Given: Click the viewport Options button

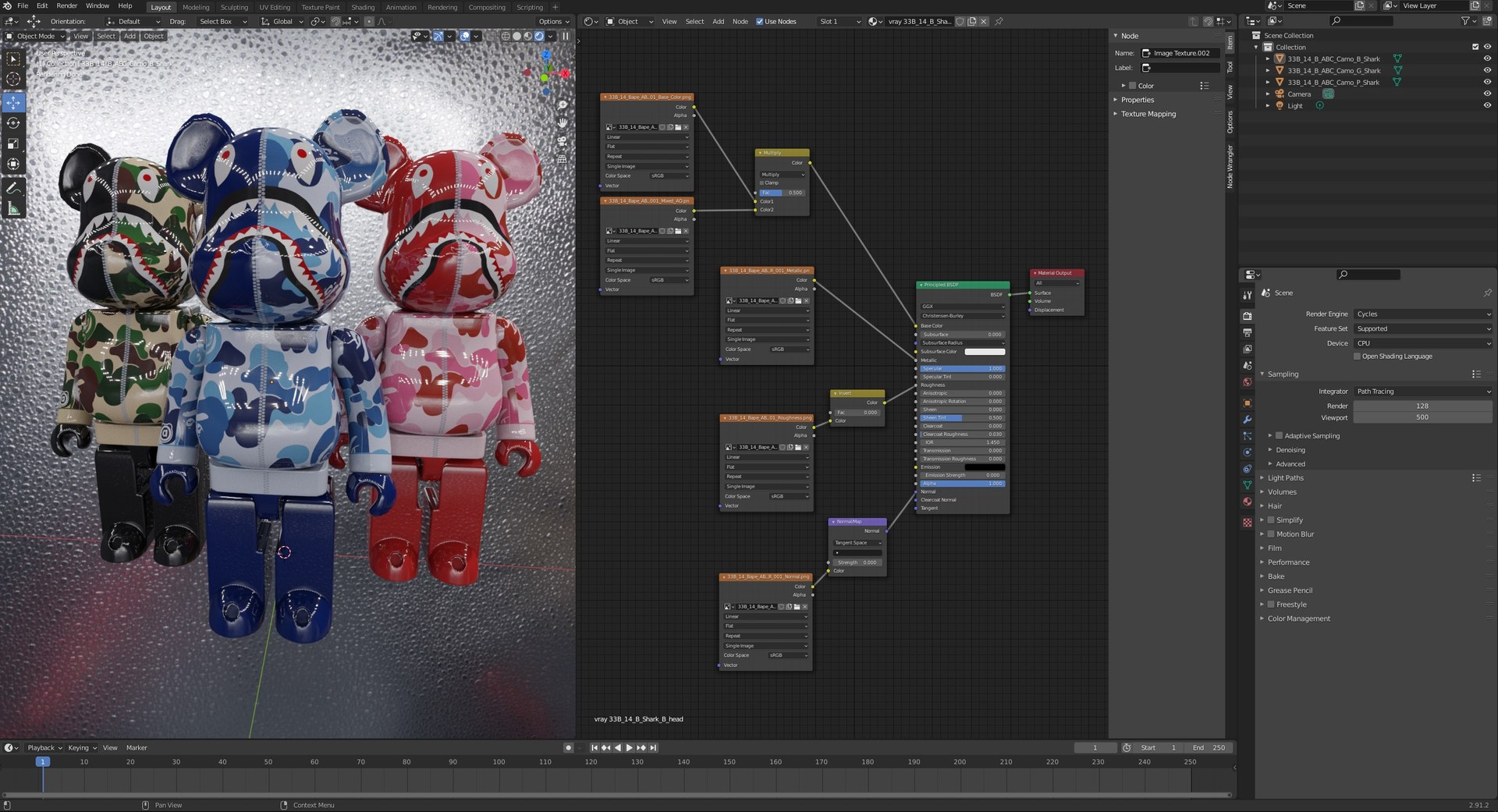Looking at the screenshot, I should (553, 21).
